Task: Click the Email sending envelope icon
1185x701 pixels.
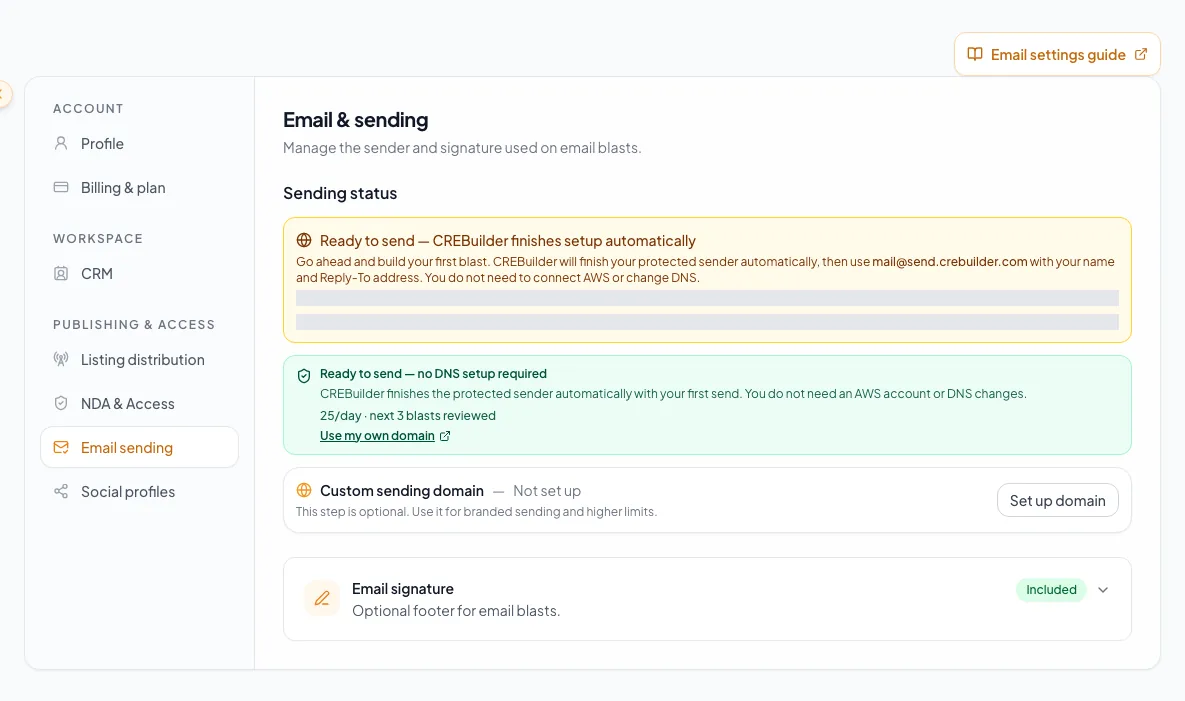Action: [x=61, y=447]
